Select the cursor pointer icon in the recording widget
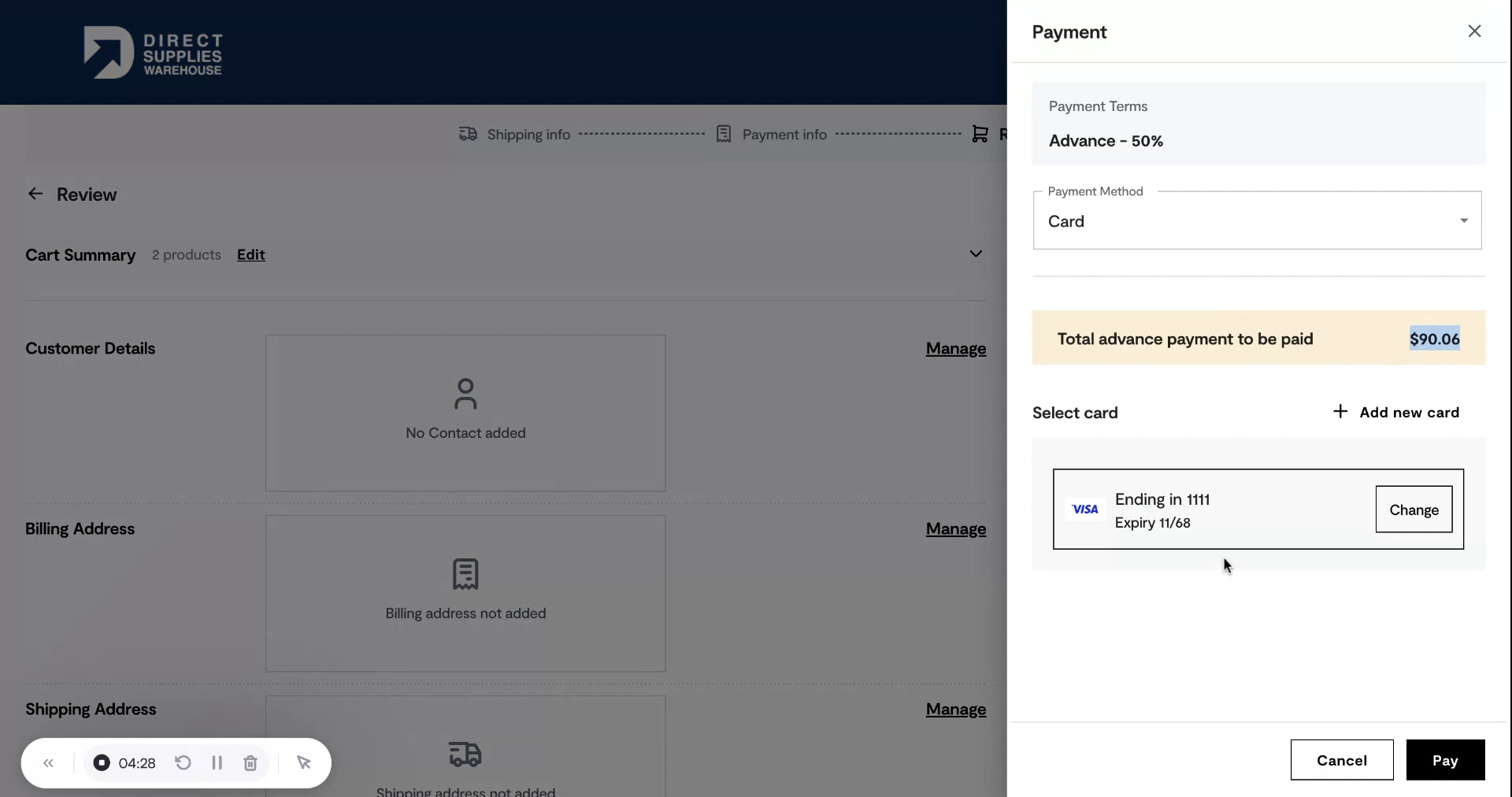The image size is (1512, 797). [305, 762]
